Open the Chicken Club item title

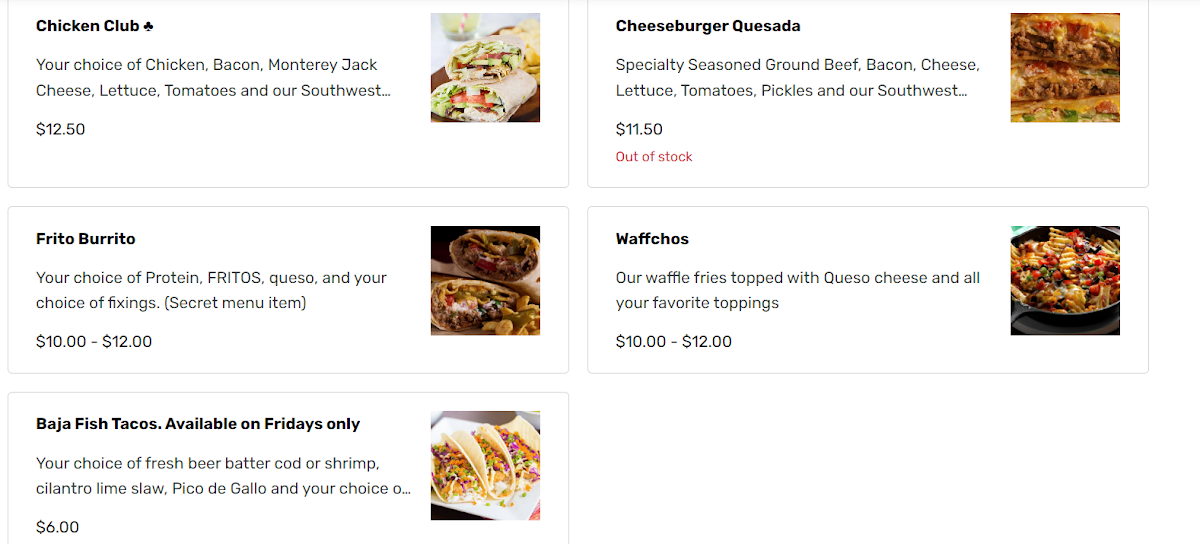pyautogui.click(x=88, y=26)
